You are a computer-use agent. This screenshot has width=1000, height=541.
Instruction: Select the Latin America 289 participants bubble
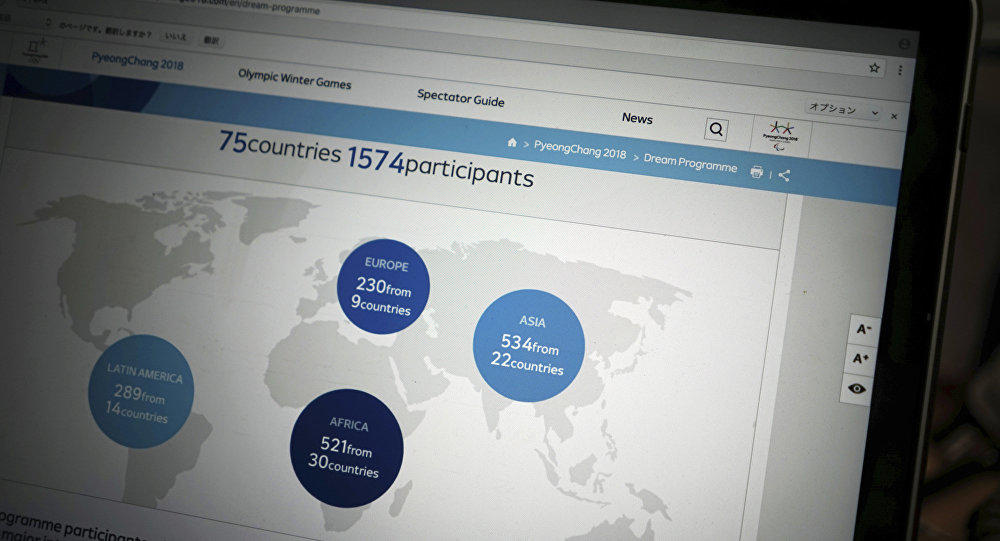click(141, 391)
